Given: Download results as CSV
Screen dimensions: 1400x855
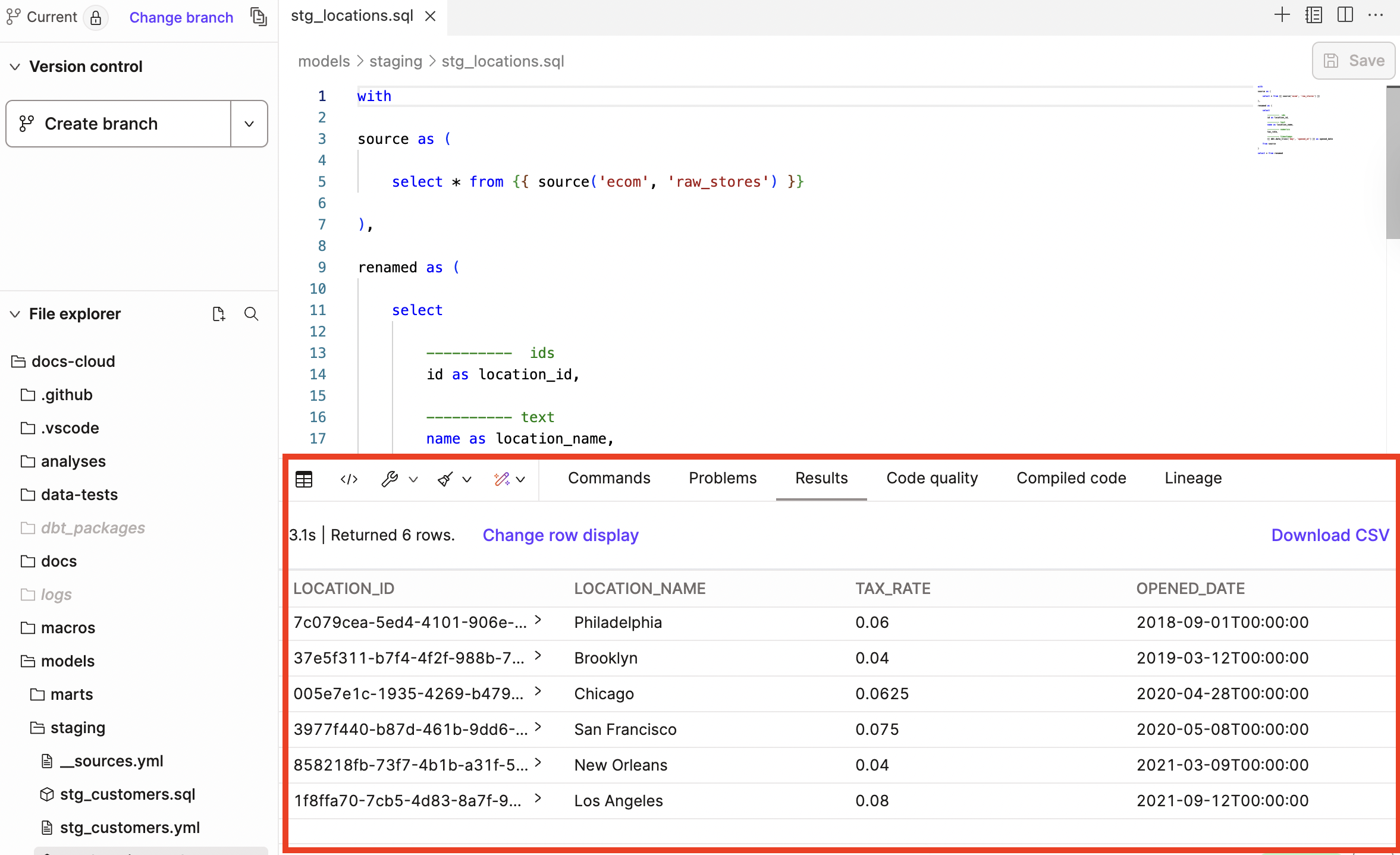Looking at the screenshot, I should pyautogui.click(x=1330, y=535).
